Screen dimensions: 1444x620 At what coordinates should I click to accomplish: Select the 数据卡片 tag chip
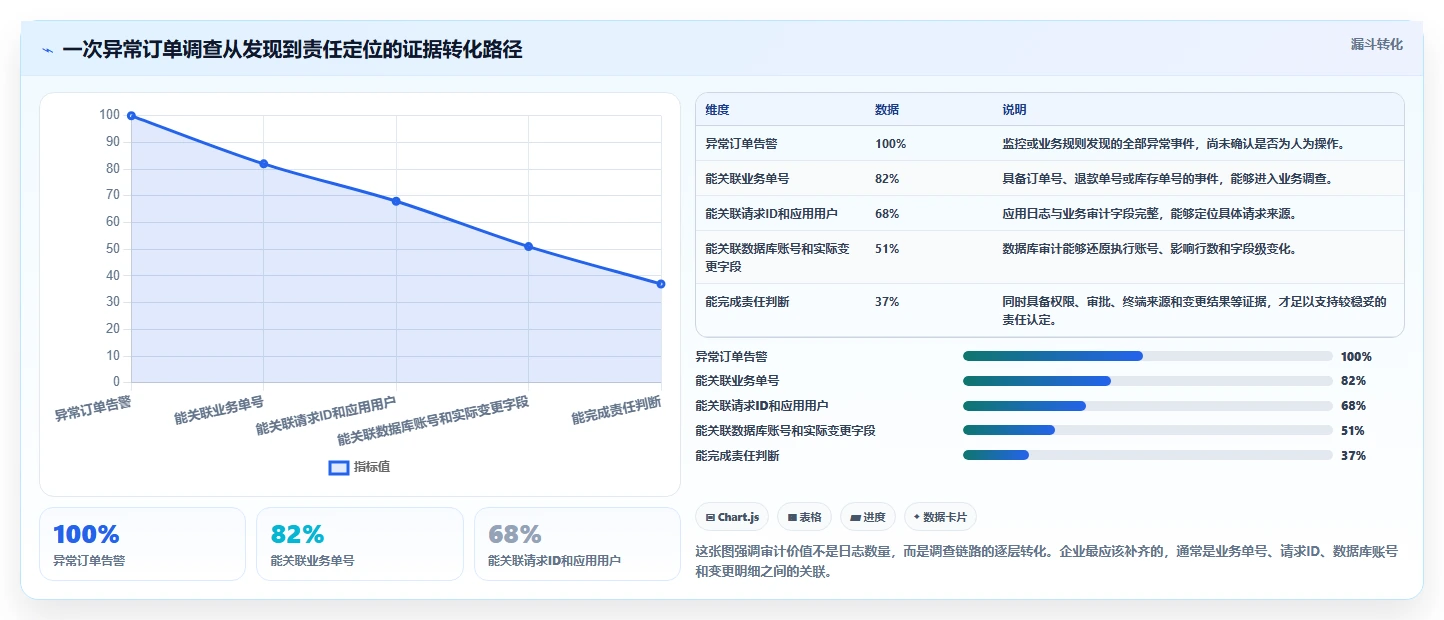[x=940, y=517]
